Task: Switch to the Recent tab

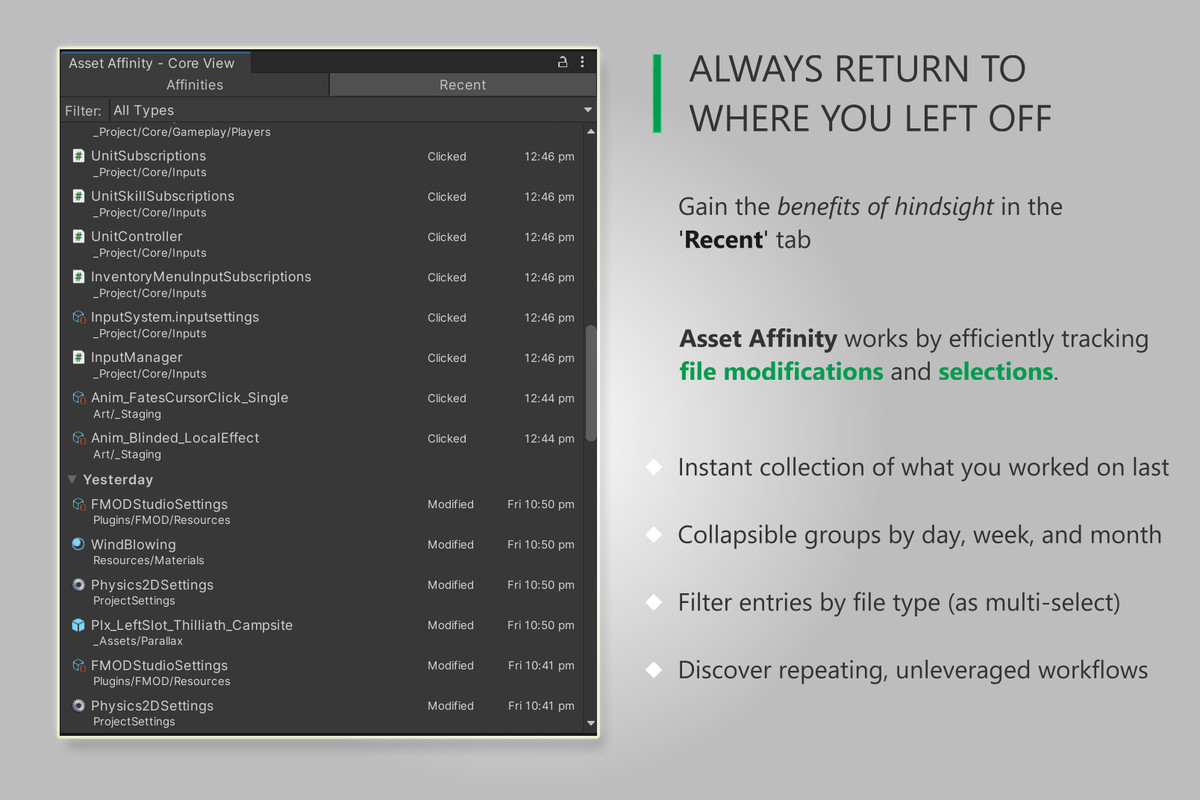Action: click(x=463, y=85)
